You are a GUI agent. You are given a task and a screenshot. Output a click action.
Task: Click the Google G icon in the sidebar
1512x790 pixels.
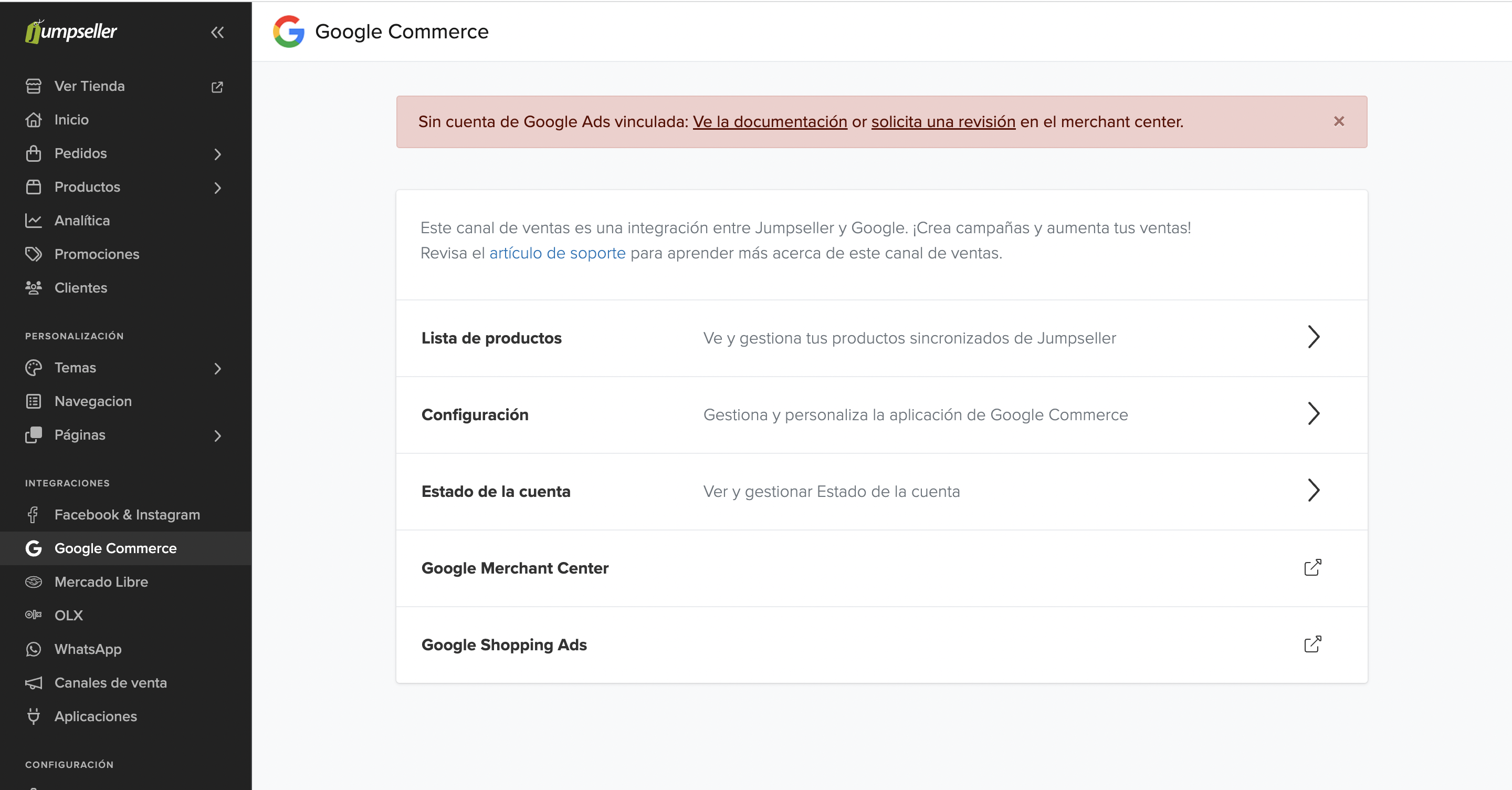click(x=34, y=548)
